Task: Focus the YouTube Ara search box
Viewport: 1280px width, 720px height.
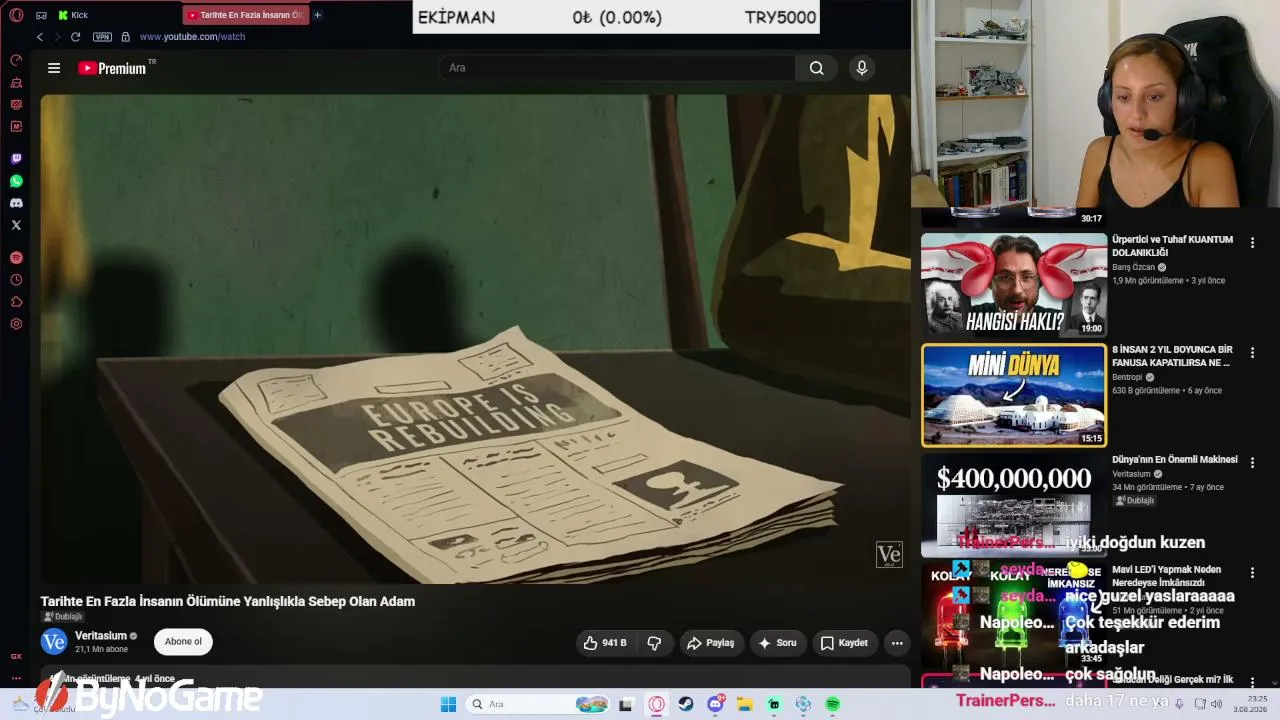Action: (x=618, y=68)
